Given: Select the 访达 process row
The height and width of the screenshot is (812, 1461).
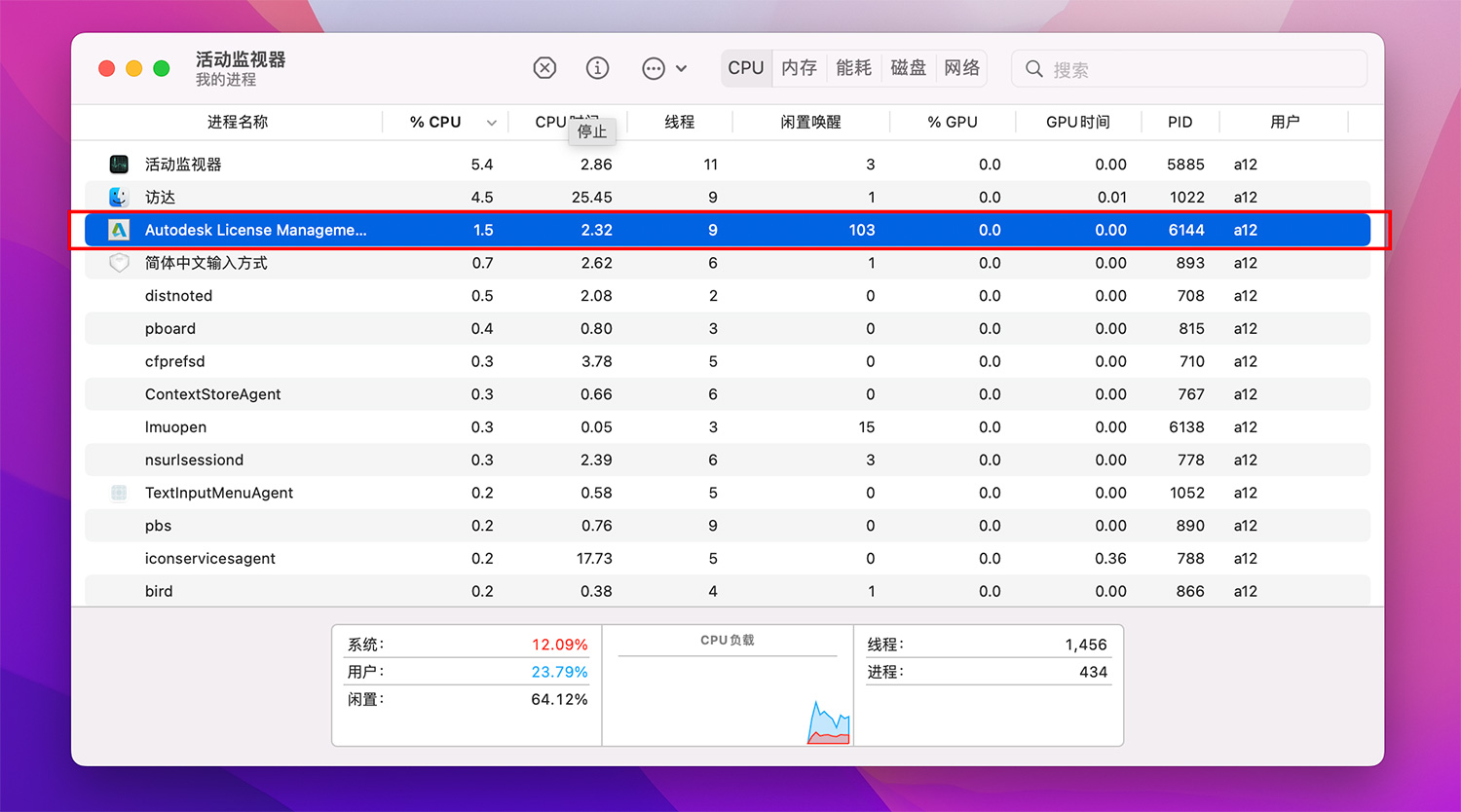Looking at the screenshot, I should (728, 197).
